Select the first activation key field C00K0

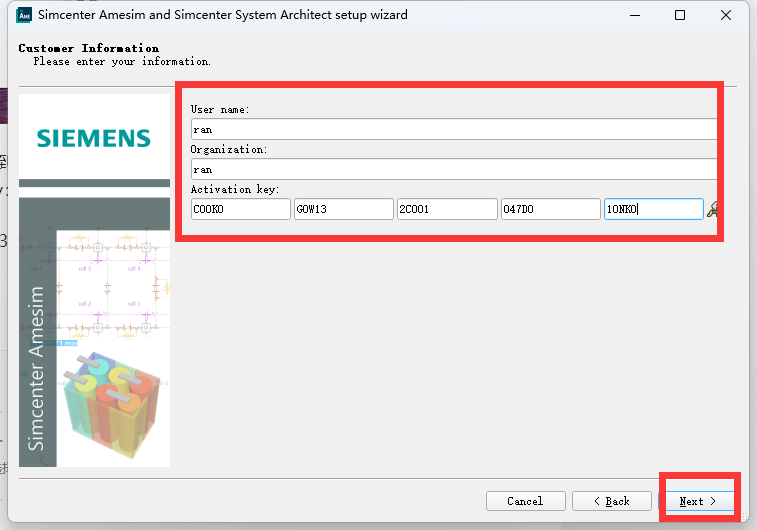[x=241, y=209]
